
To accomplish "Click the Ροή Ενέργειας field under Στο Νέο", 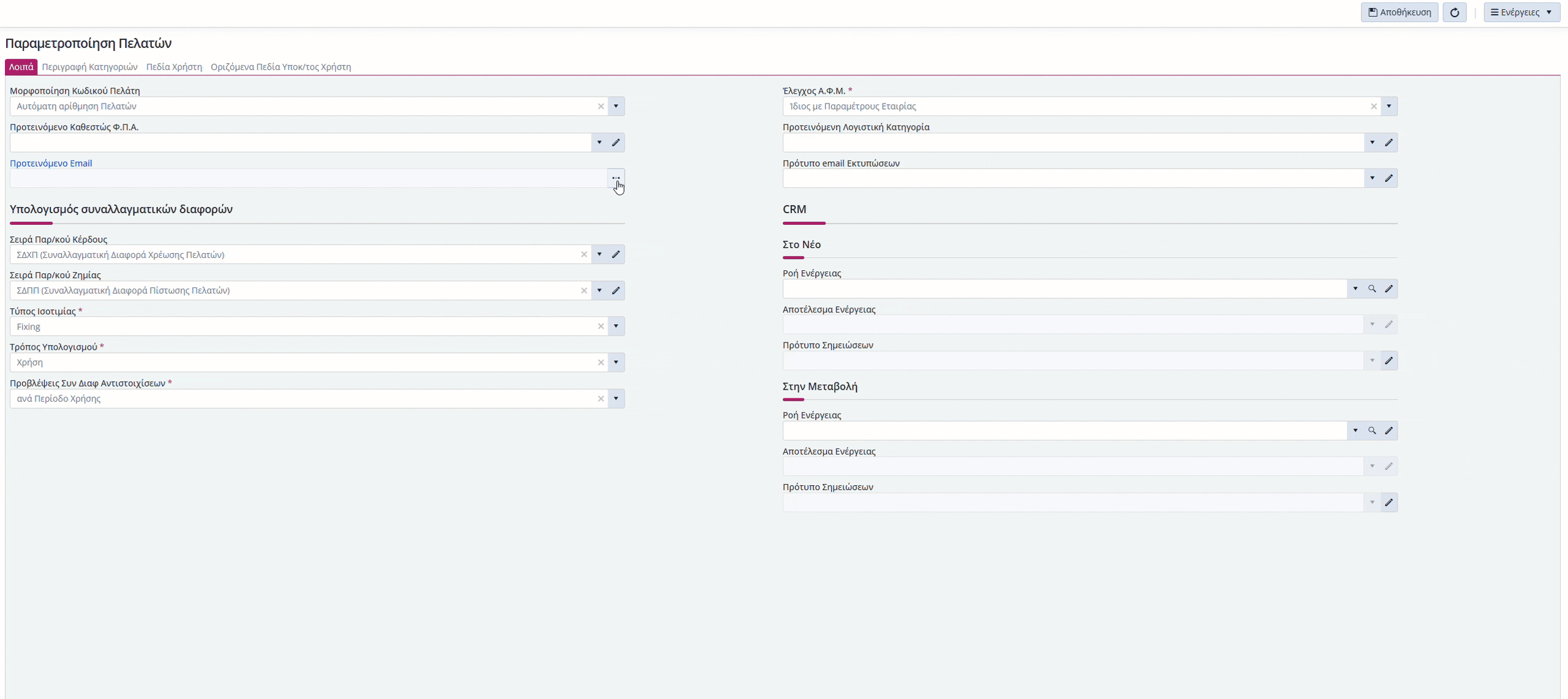I will [1065, 289].
